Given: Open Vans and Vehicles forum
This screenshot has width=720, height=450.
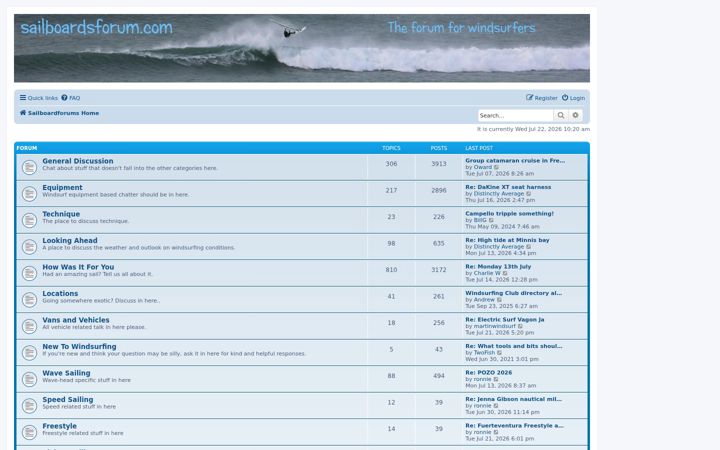Looking at the screenshot, I should pos(76,320).
